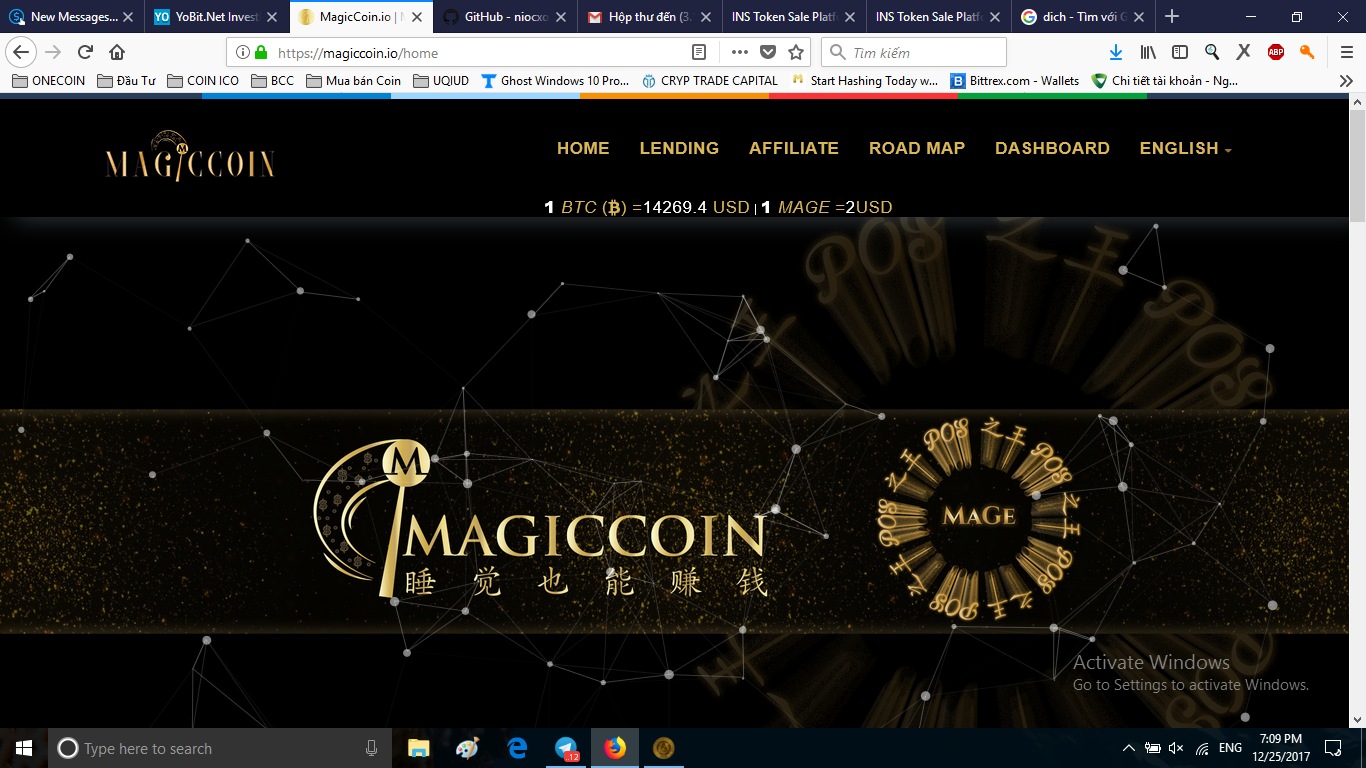Image resolution: width=1366 pixels, height=768 pixels.
Task: Open the Adblock Plus extension
Action: [x=1276, y=52]
